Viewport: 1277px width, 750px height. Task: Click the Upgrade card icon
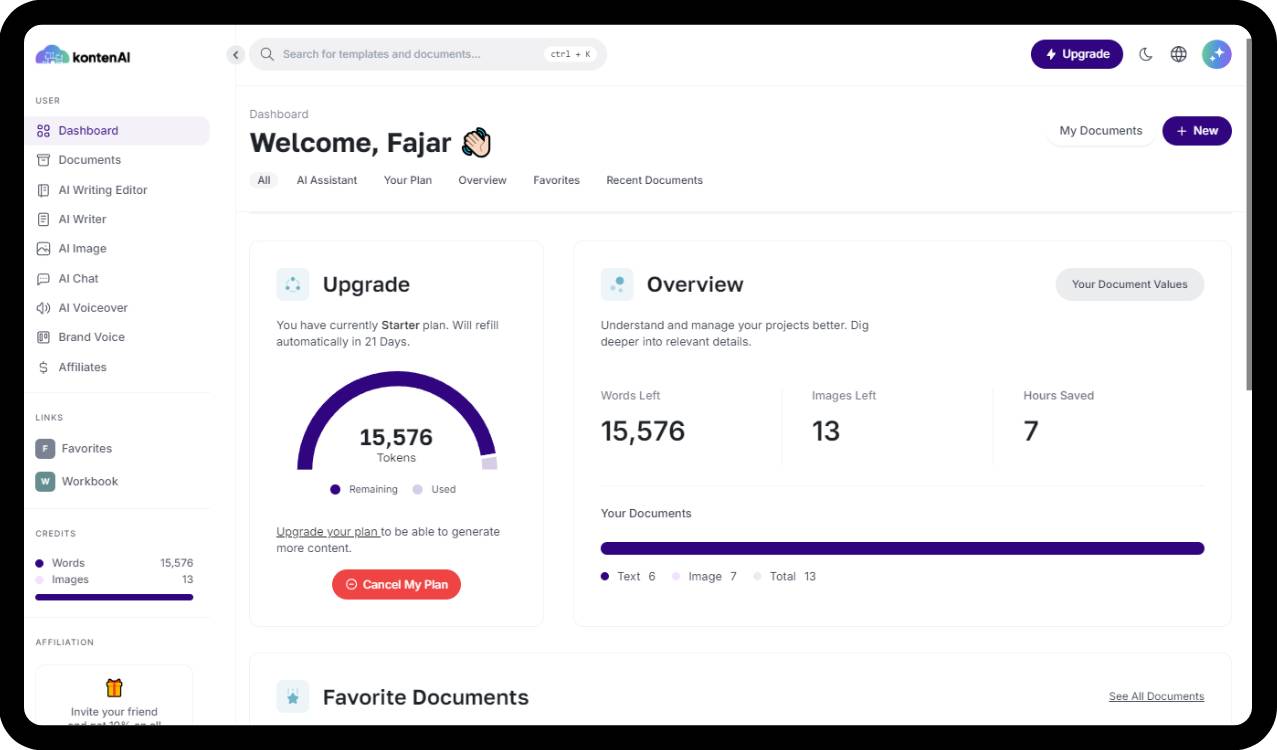293,284
